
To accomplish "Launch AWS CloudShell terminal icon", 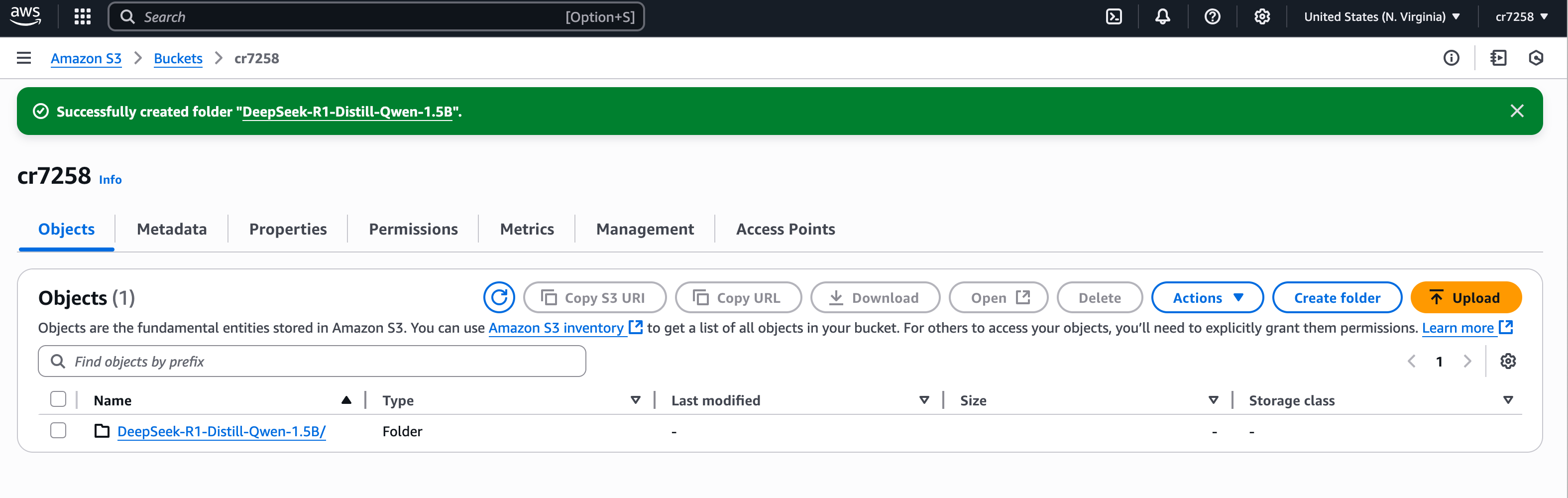I will (1114, 16).
